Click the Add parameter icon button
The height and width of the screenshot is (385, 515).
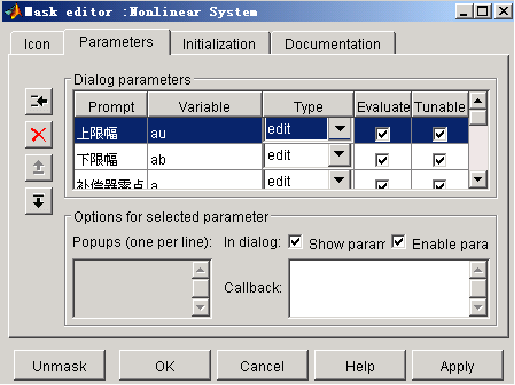[x=39, y=101]
